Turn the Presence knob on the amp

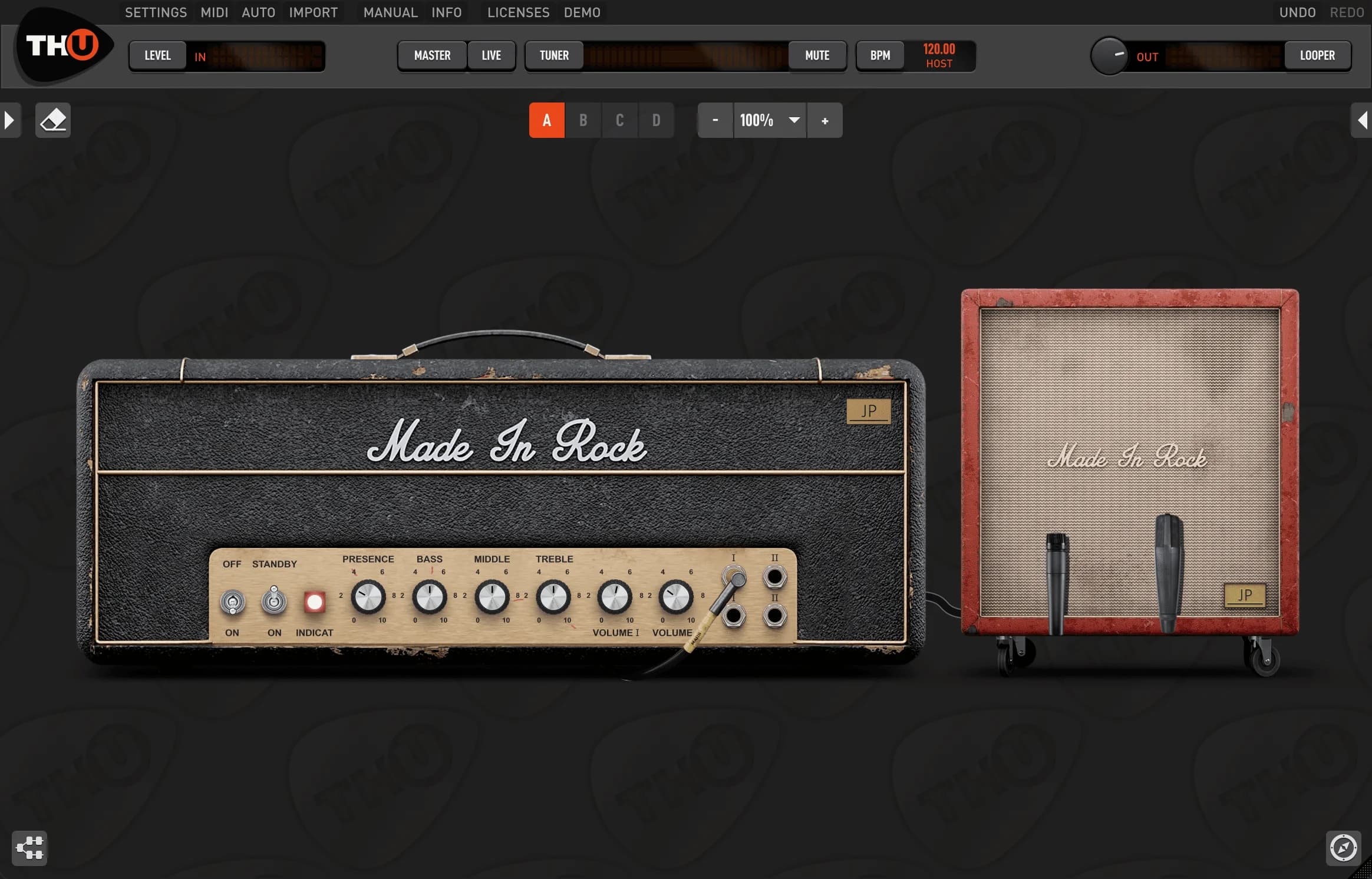tap(368, 597)
